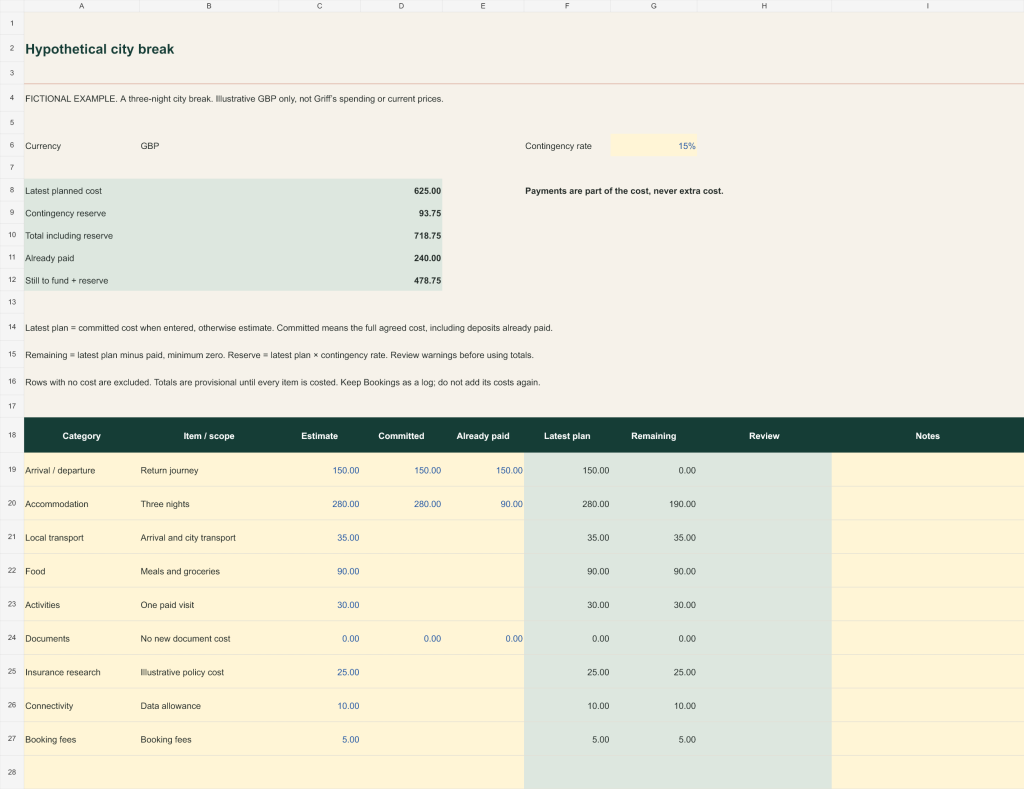This screenshot has width=1024, height=789.
Task: Select Local transport estimate 35.00
Action: point(319,538)
